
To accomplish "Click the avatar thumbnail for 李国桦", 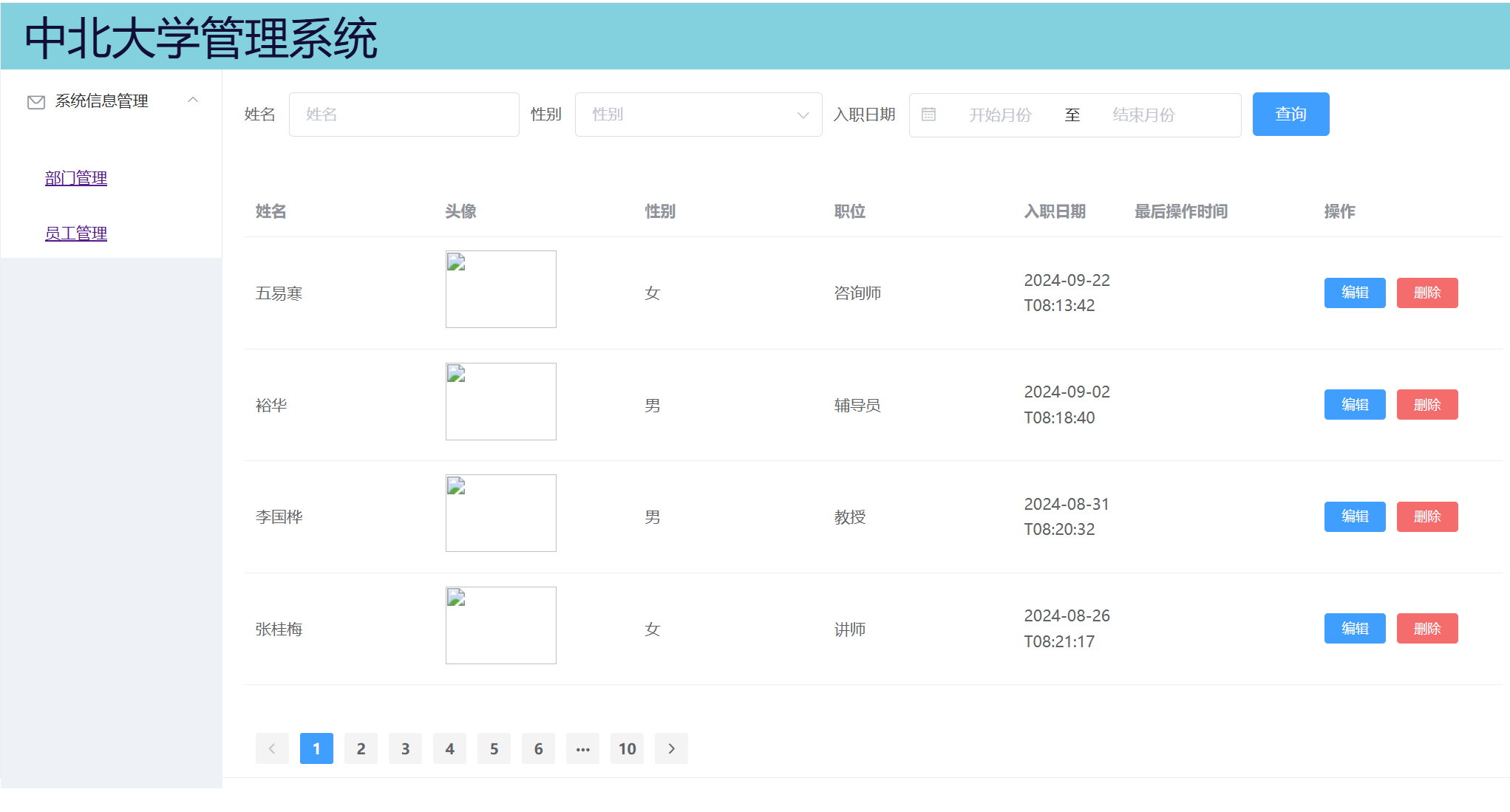I will [x=500, y=513].
